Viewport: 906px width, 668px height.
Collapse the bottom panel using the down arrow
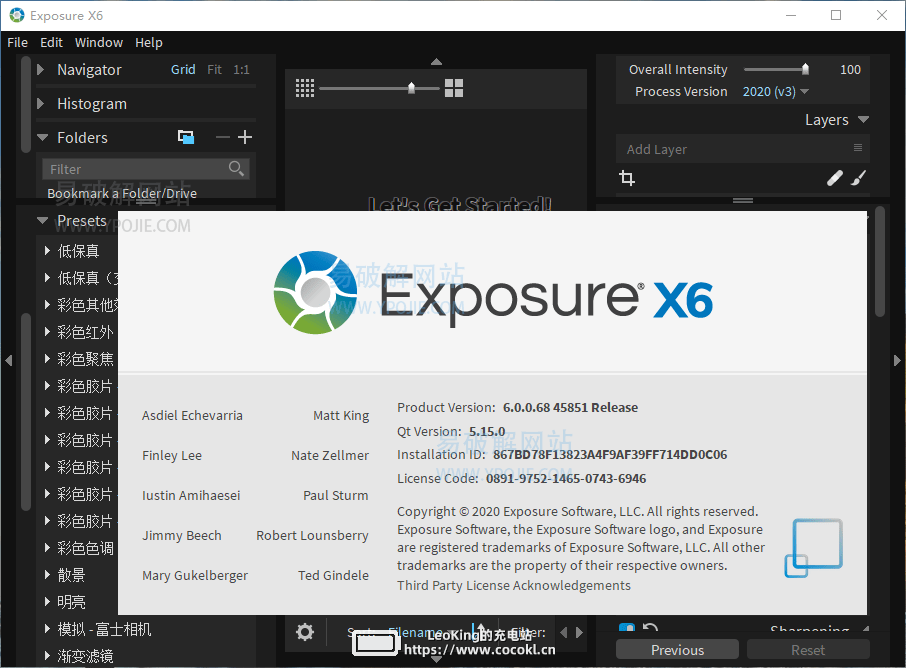[x=436, y=659]
